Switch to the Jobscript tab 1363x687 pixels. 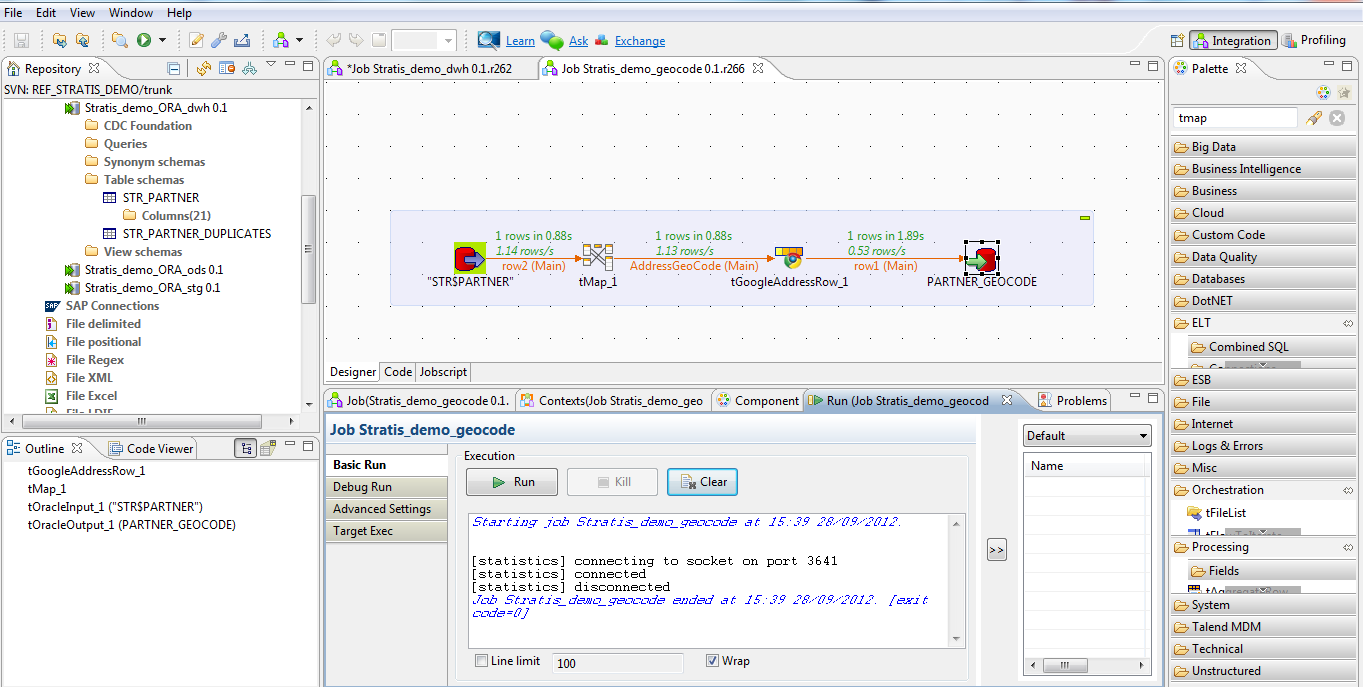click(443, 372)
